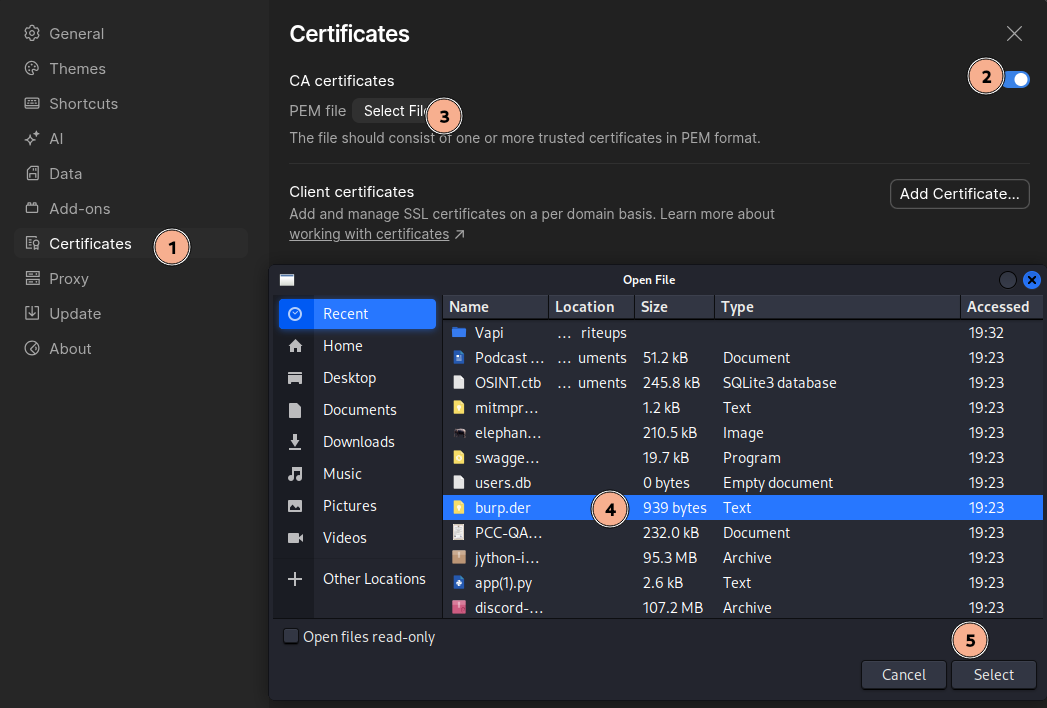The image size is (1047, 708).
Task: Switch to the Themes settings section
Action: tap(131, 68)
